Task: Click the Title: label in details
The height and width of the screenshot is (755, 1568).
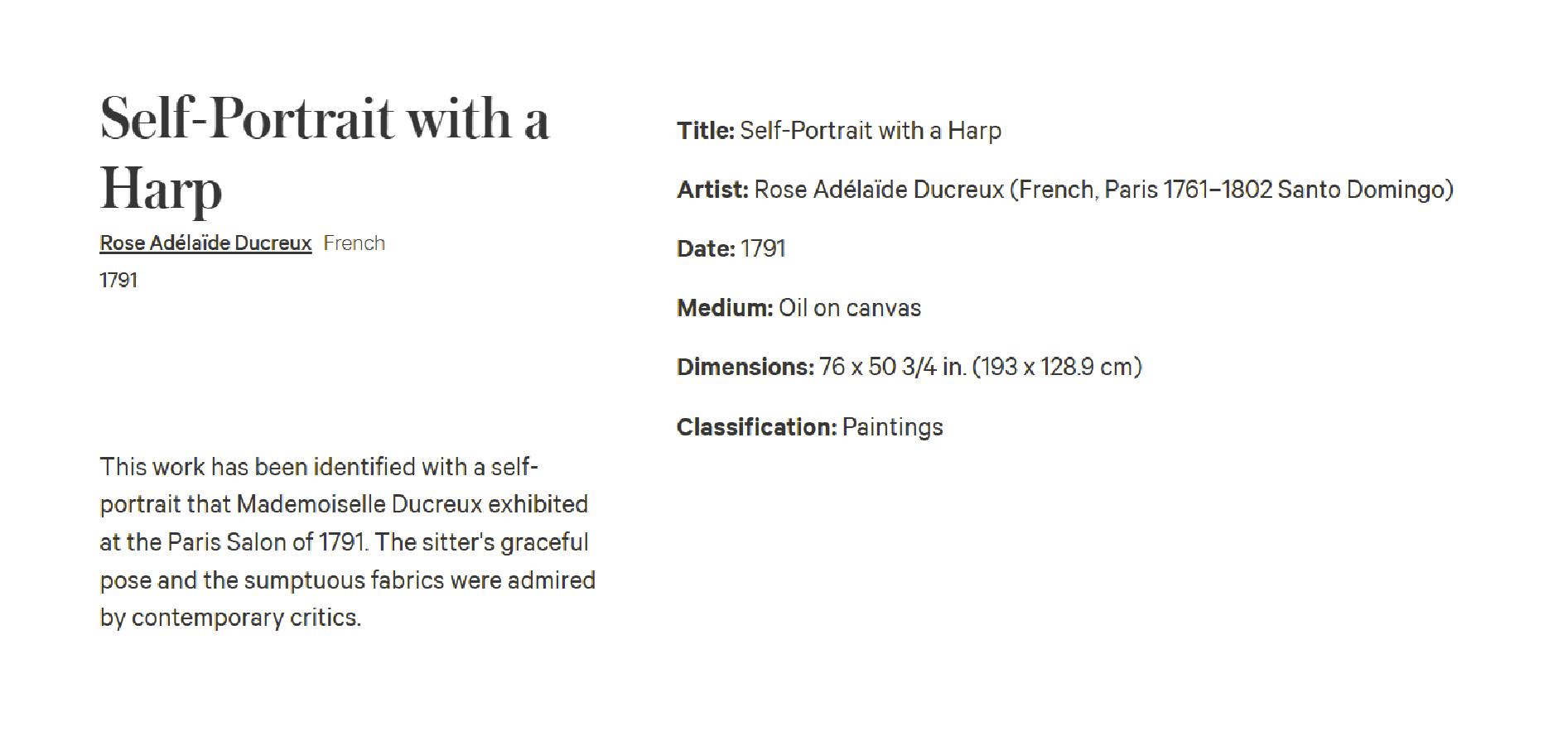Action: (706, 131)
